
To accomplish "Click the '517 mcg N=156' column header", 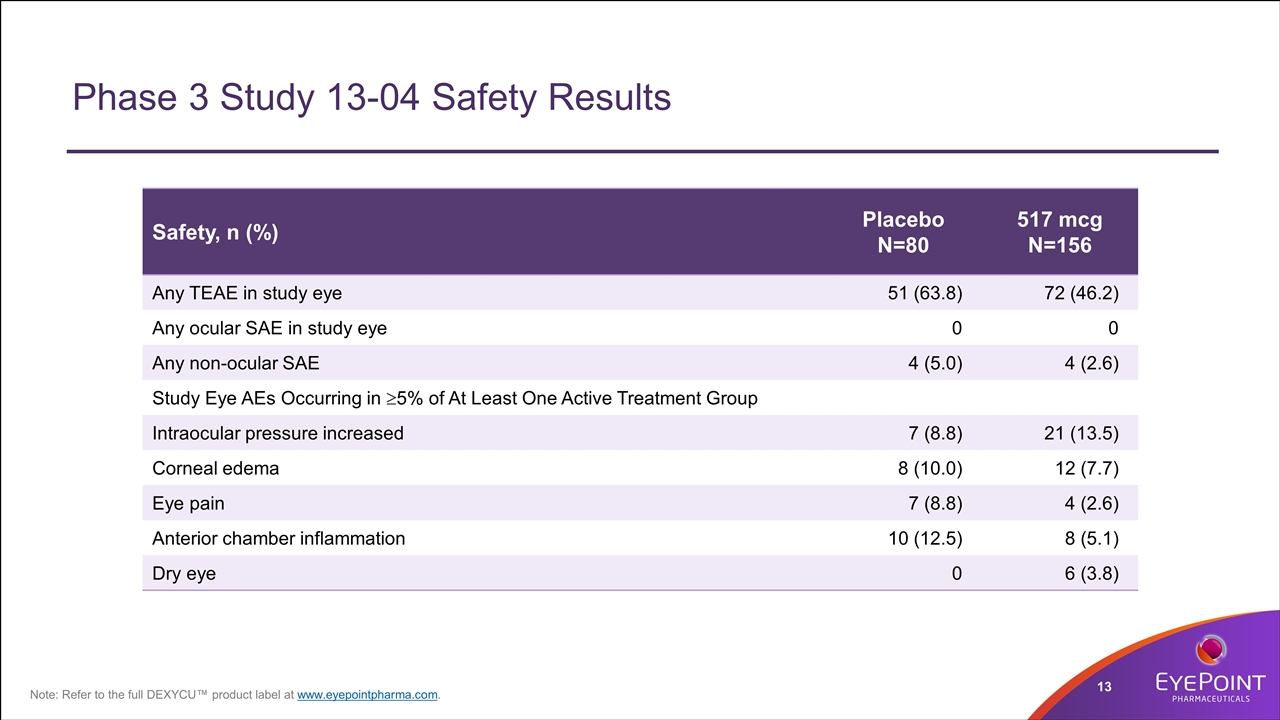I will click(1059, 232).
